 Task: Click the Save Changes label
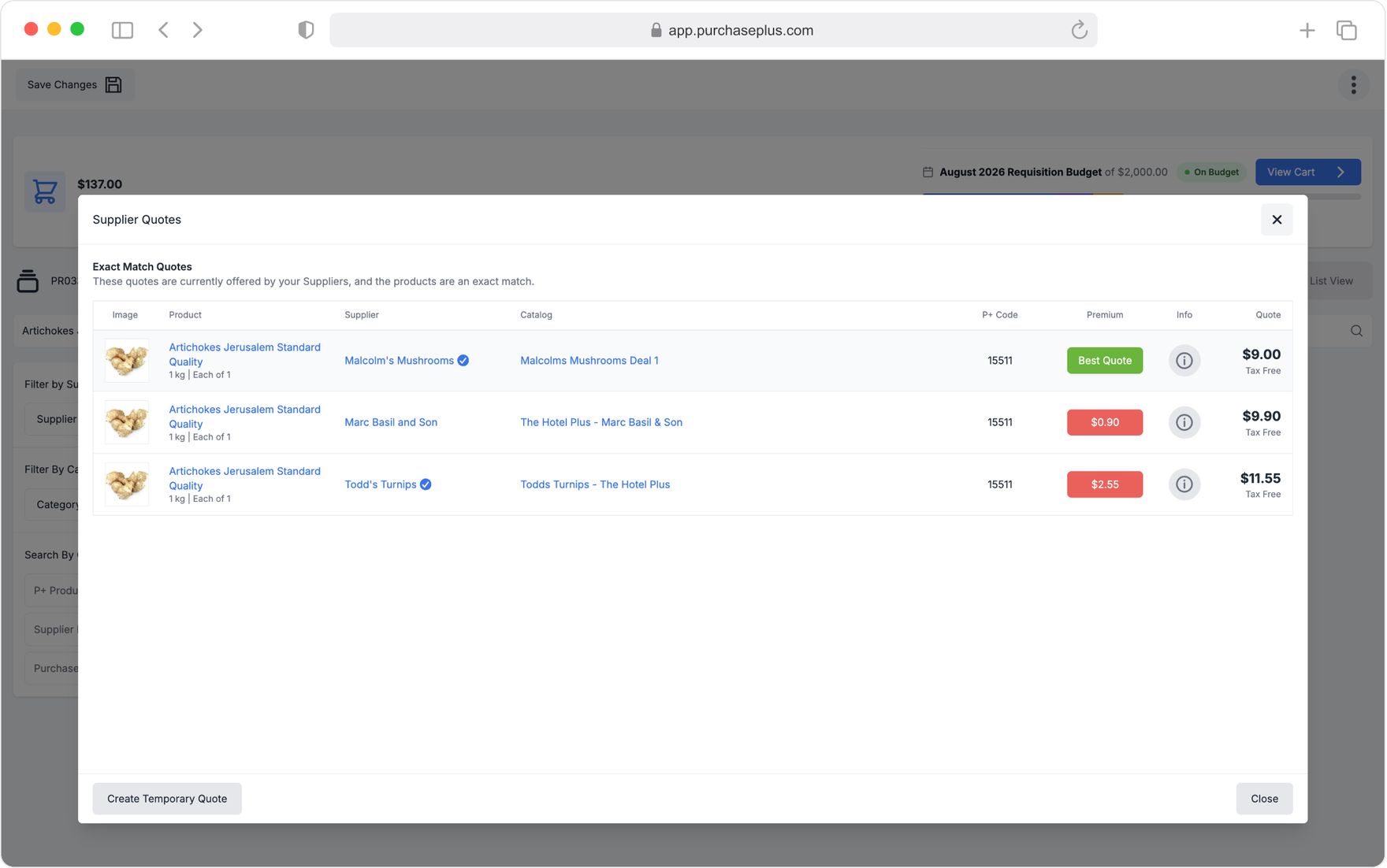pyautogui.click(x=62, y=85)
